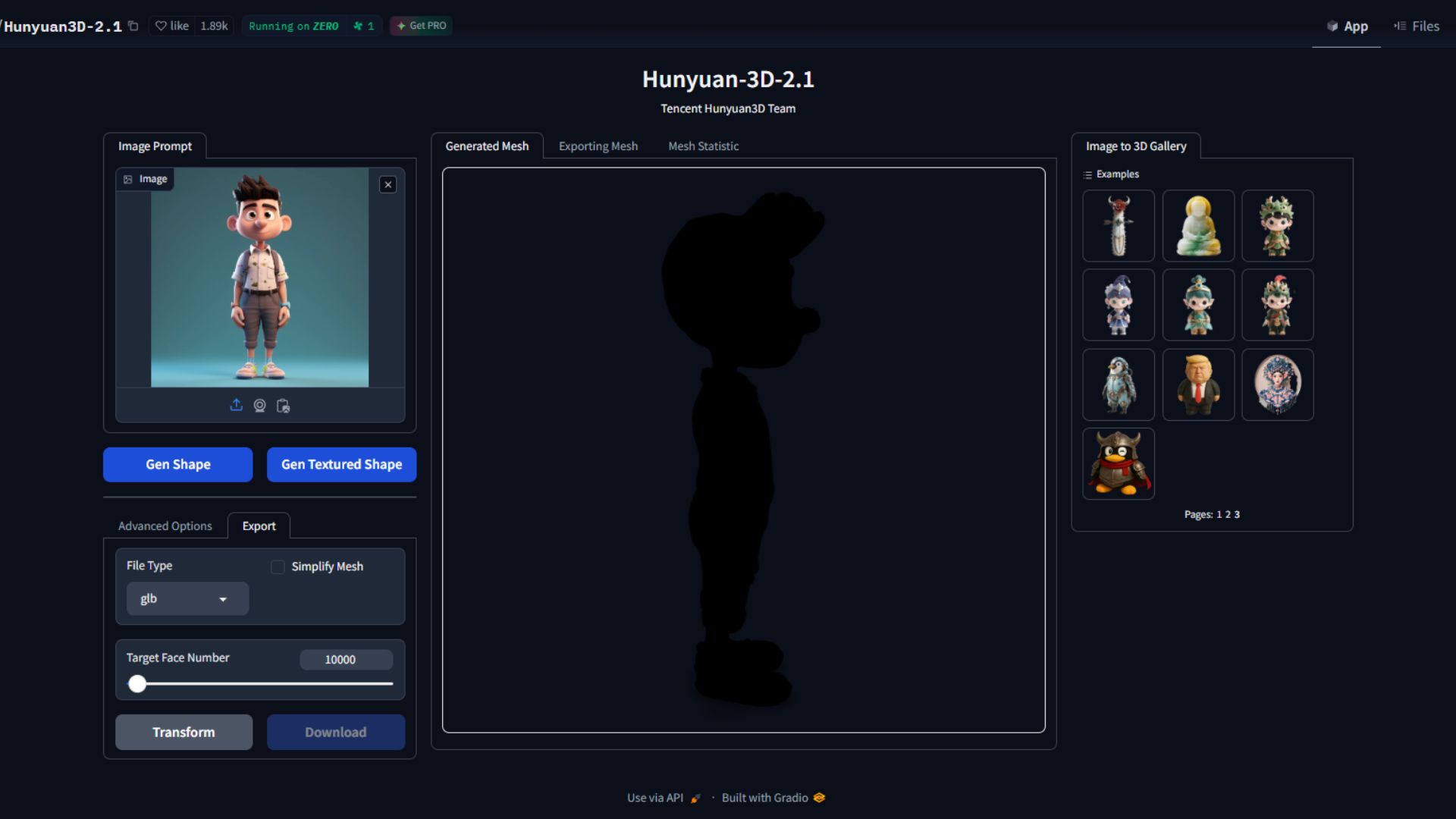Click the Target Face Number input field
The width and height of the screenshot is (1456, 819).
pyautogui.click(x=346, y=660)
